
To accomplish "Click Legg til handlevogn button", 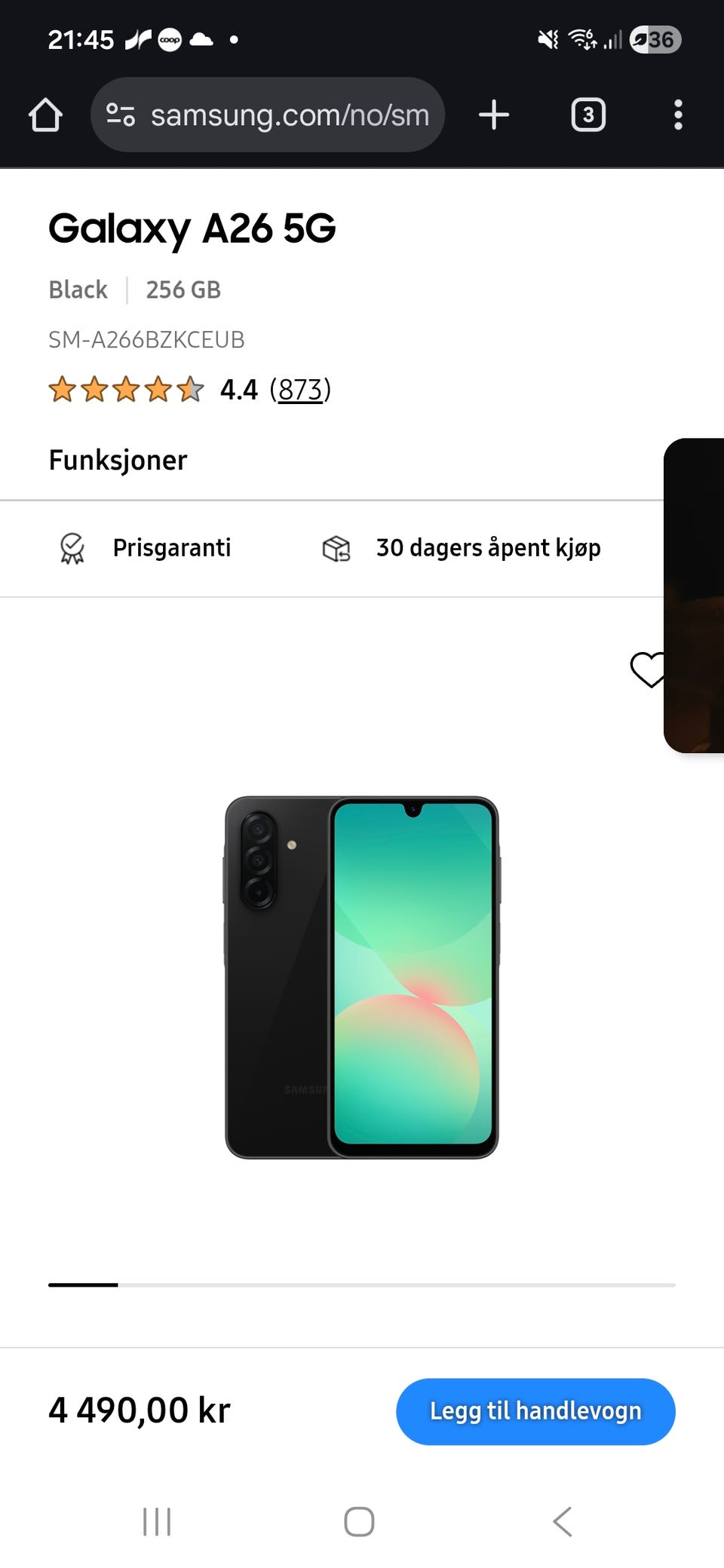I will (x=535, y=1411).
